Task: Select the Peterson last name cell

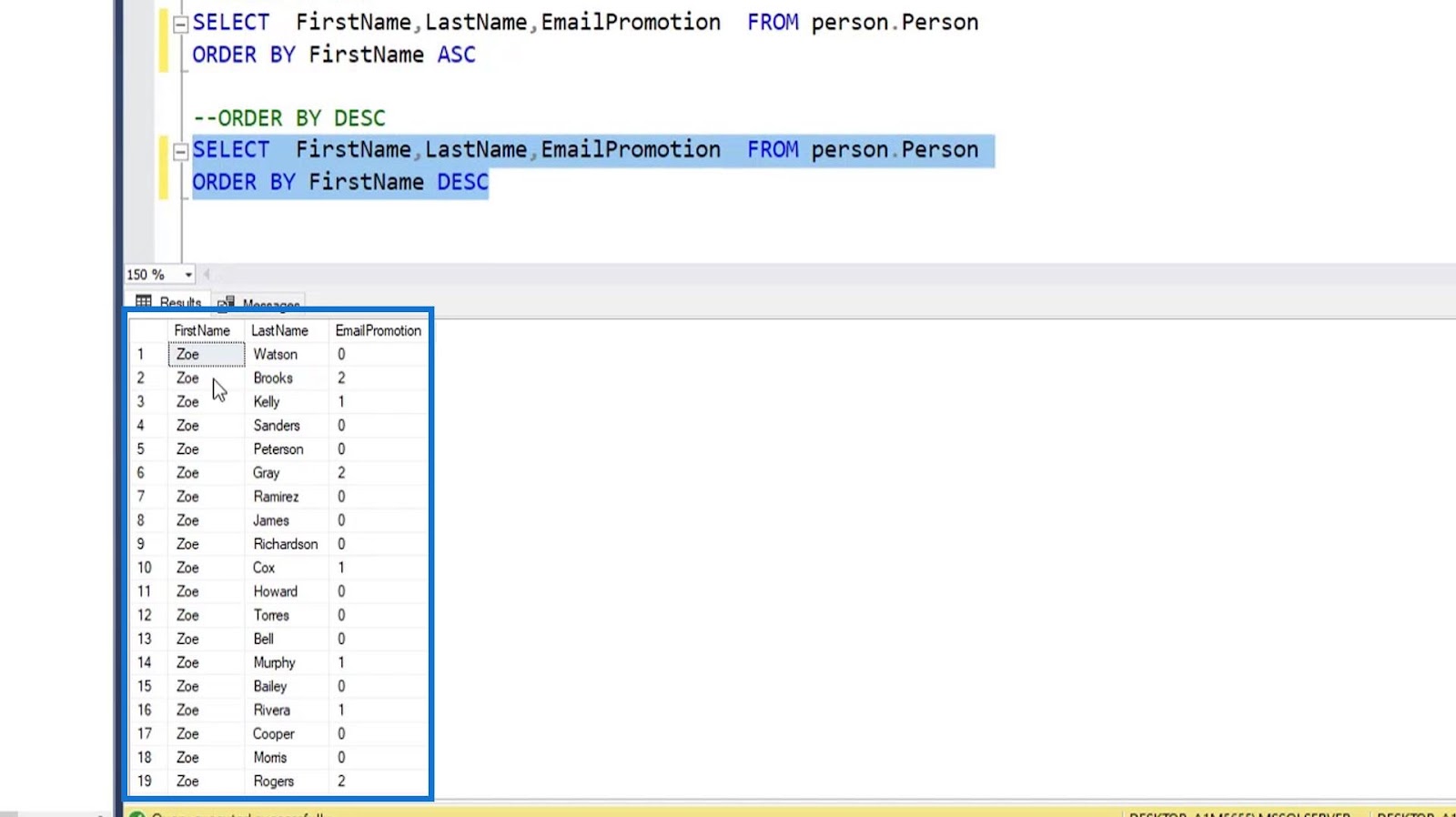Action: click(287, 449)
